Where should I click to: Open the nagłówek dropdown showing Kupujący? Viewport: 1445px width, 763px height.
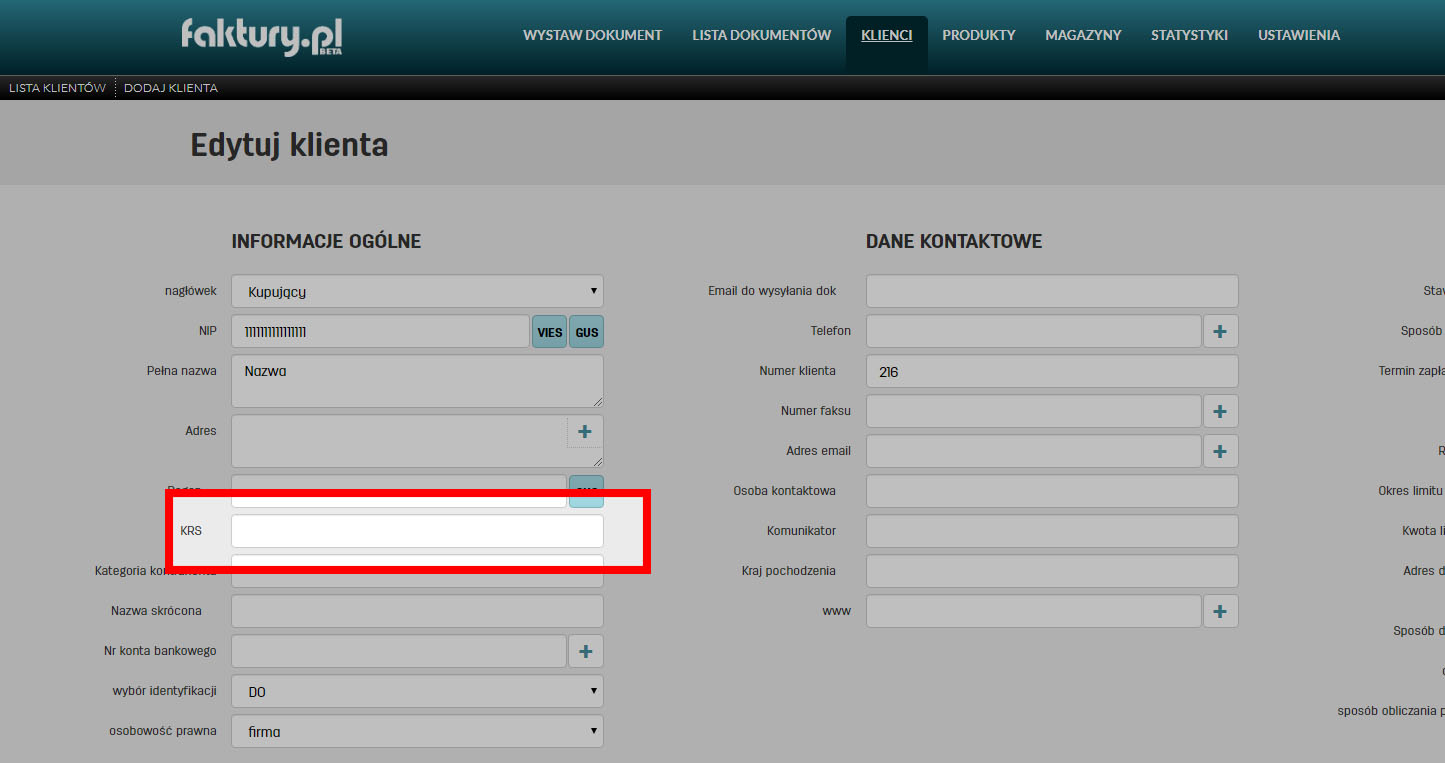coord(417,291)
